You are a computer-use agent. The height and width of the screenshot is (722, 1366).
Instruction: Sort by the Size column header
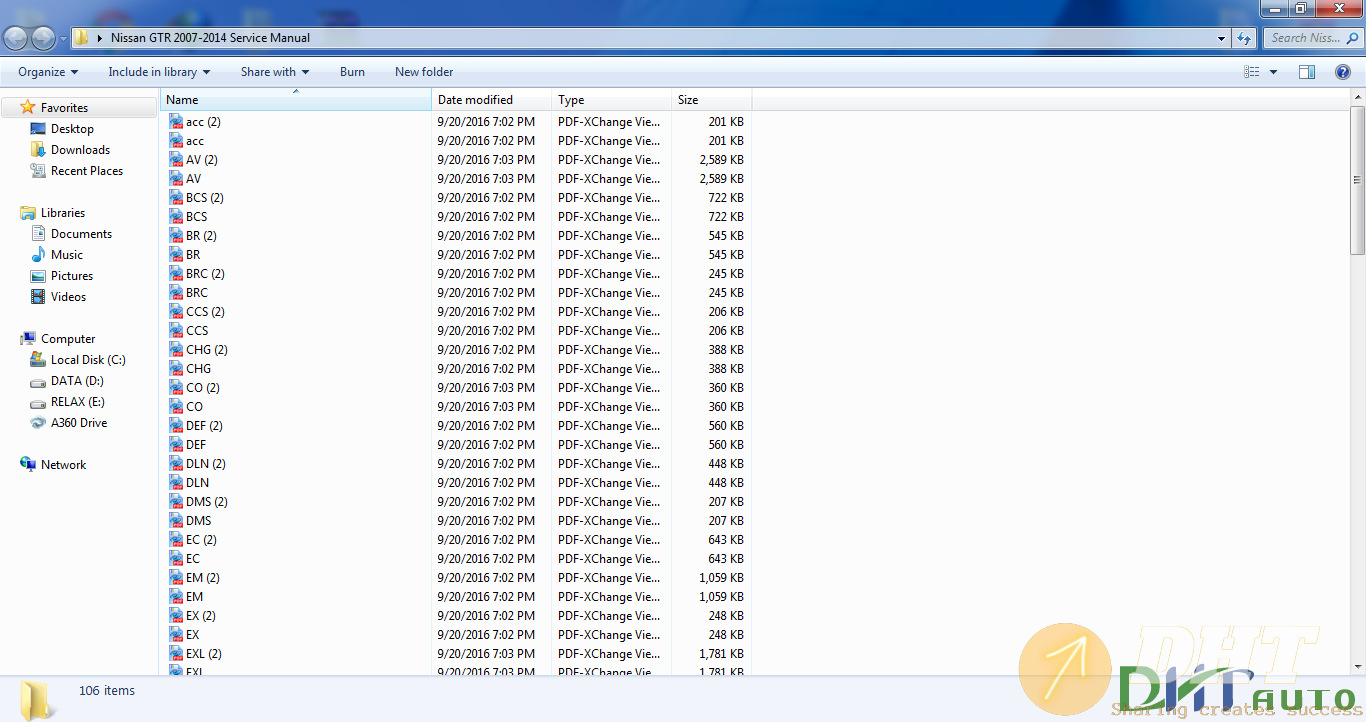[711, 100]
